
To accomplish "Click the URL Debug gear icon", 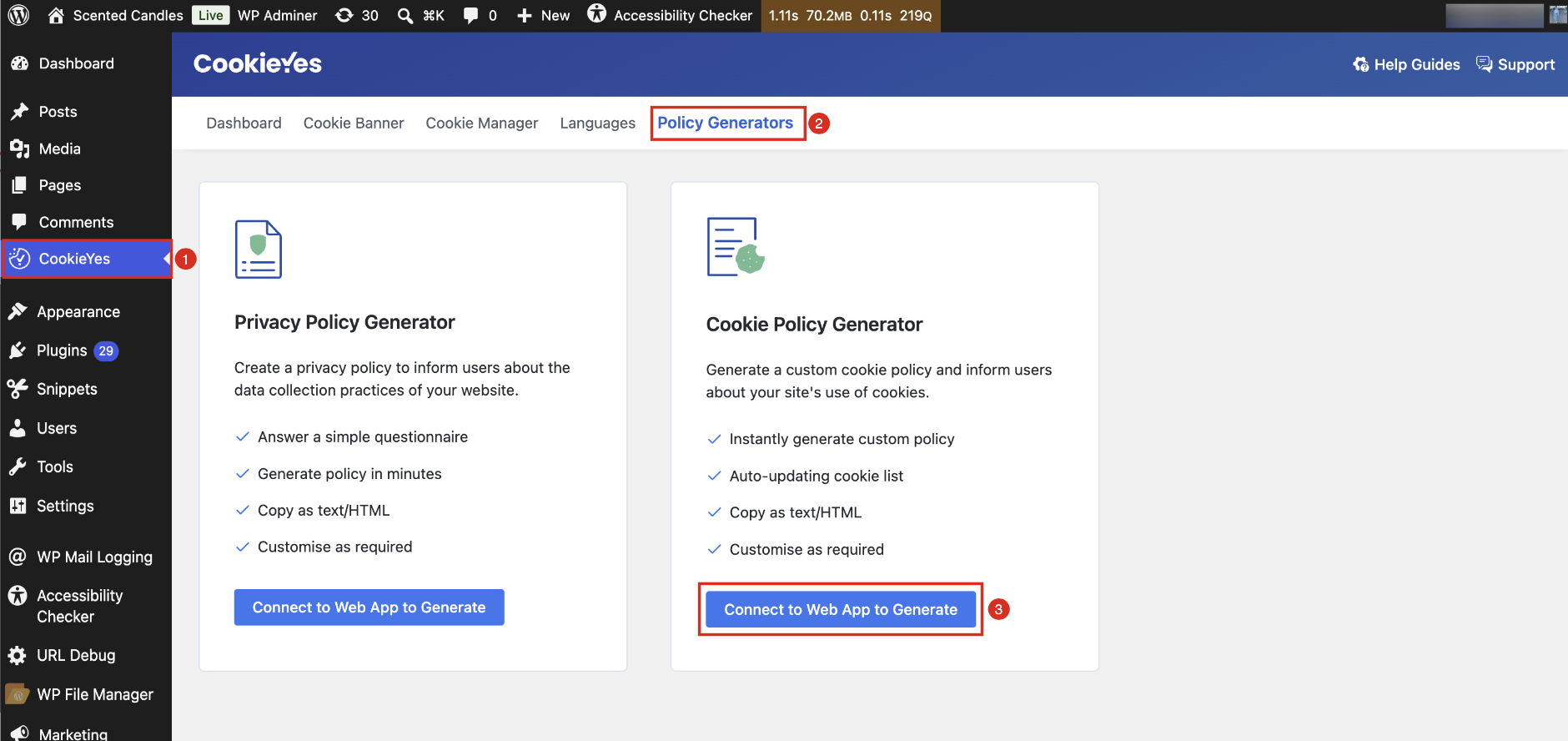I will point(18,656).
